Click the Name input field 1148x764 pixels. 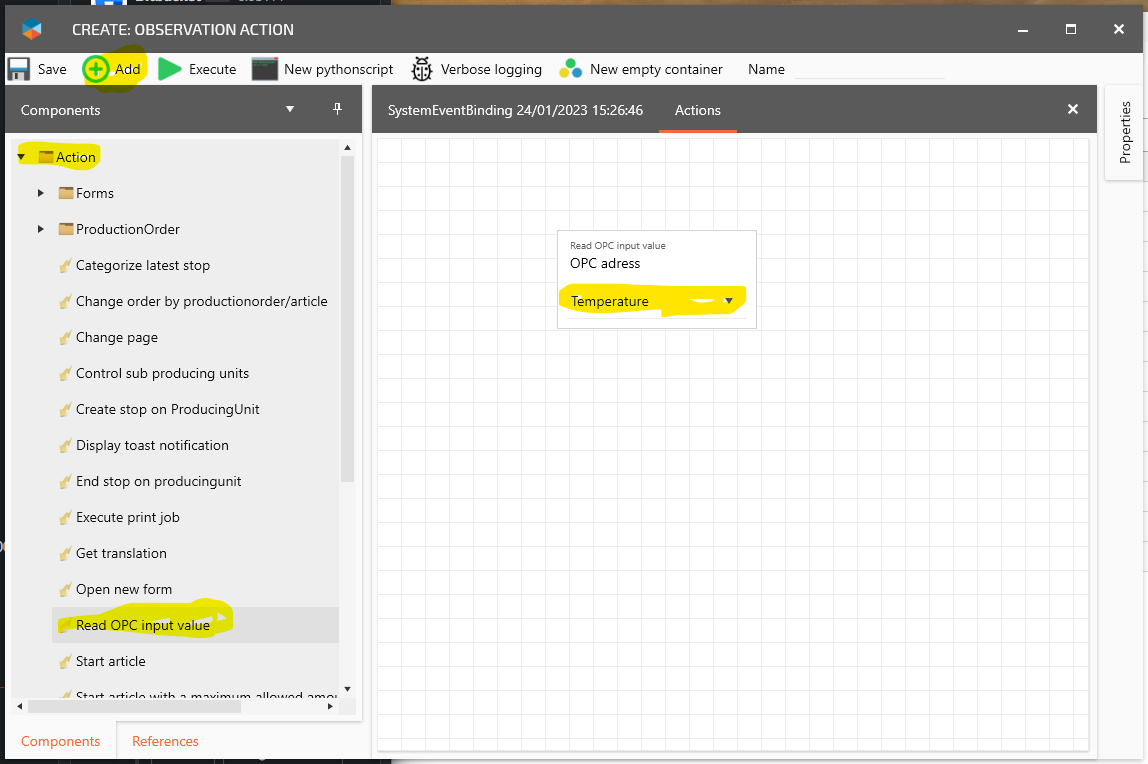coord(868,69)
